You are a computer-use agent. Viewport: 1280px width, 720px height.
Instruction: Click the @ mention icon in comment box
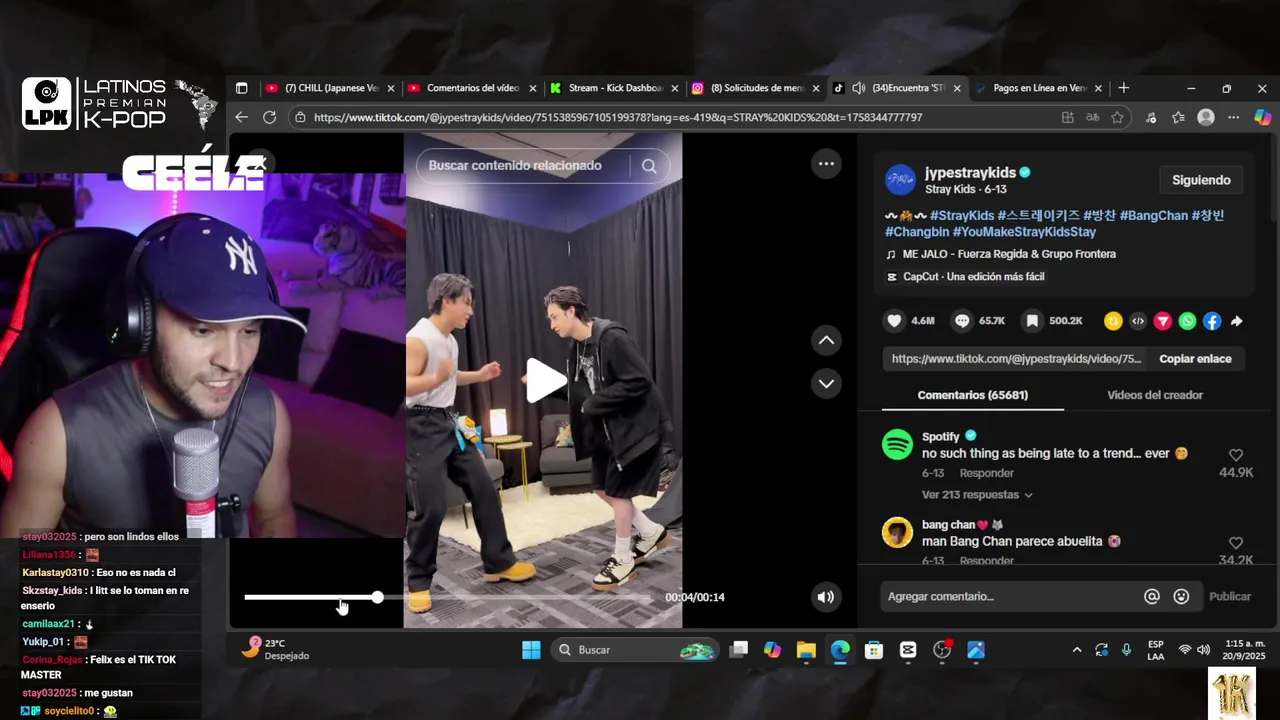coord(1152,596)
